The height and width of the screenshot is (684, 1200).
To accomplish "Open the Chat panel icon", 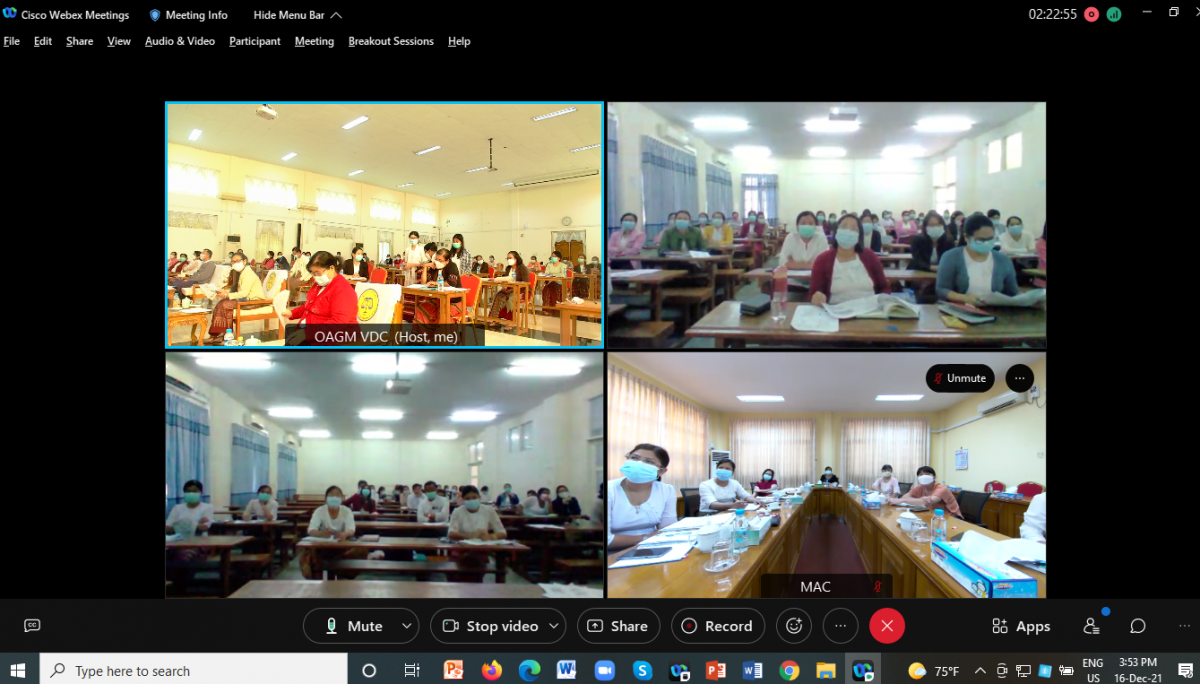I will tap(1138, 626).
